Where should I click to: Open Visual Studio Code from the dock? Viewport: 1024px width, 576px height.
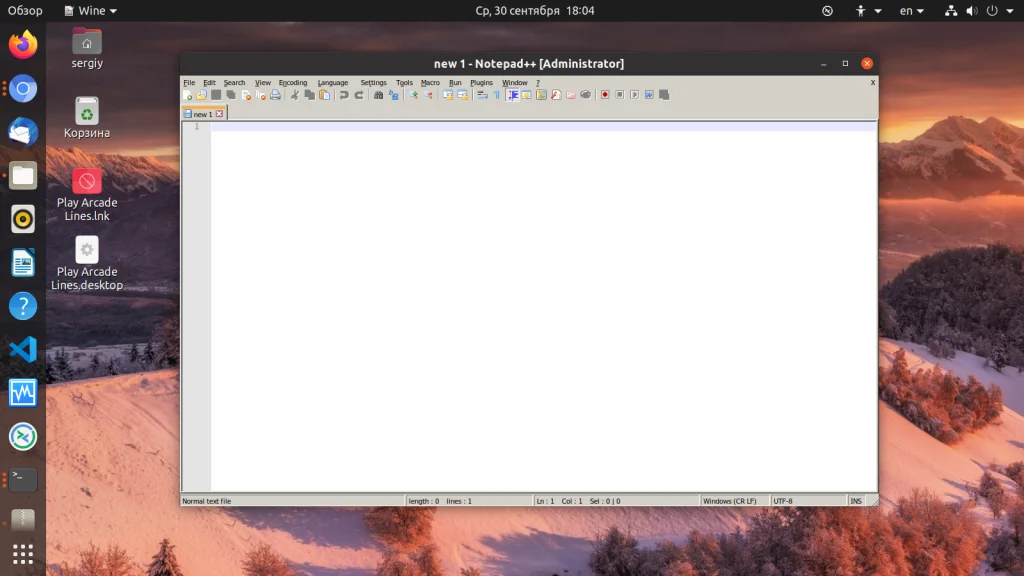(x=23, y=349)
